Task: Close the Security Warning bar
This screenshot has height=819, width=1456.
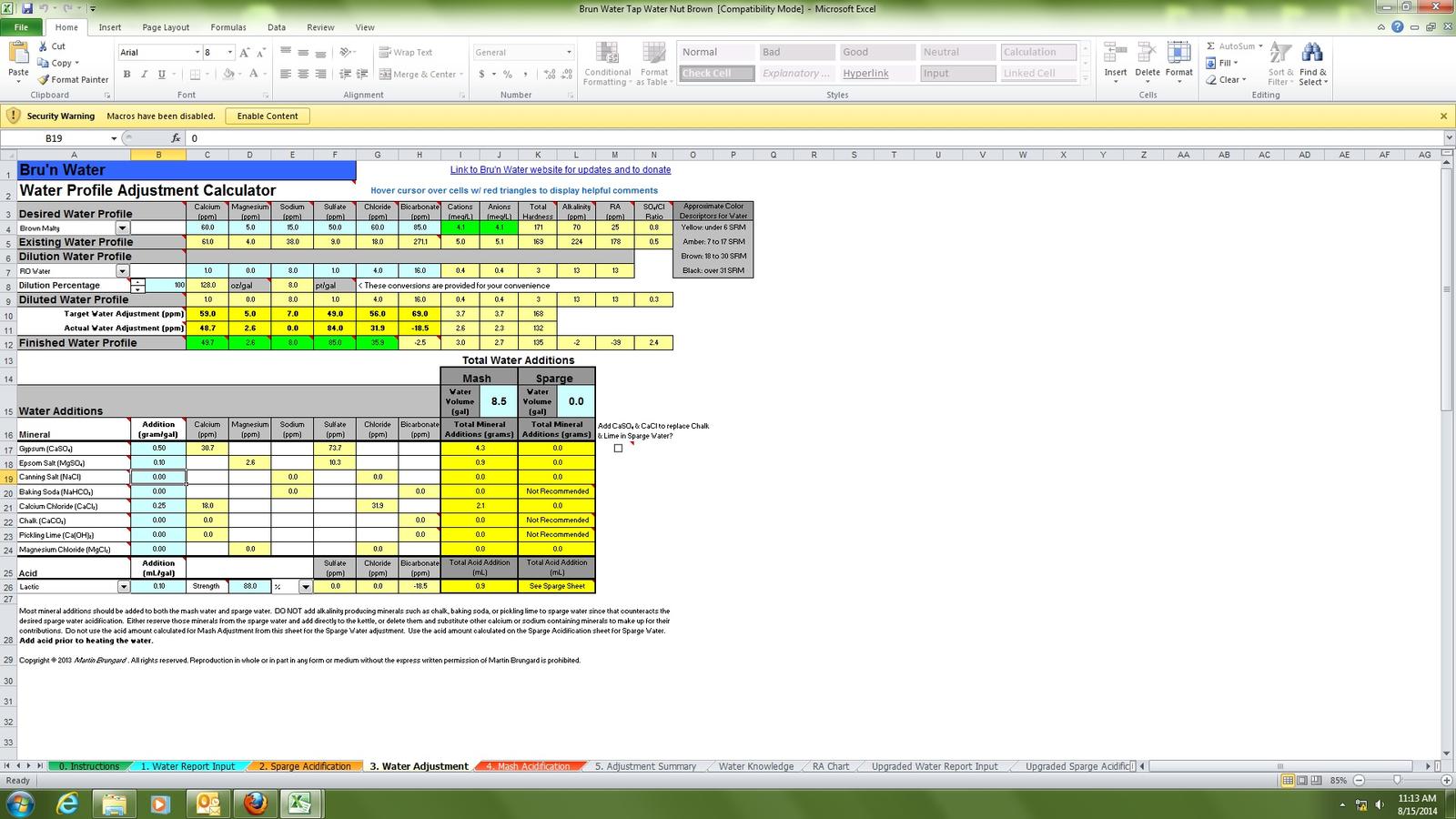Action: tap(1443, 116)
